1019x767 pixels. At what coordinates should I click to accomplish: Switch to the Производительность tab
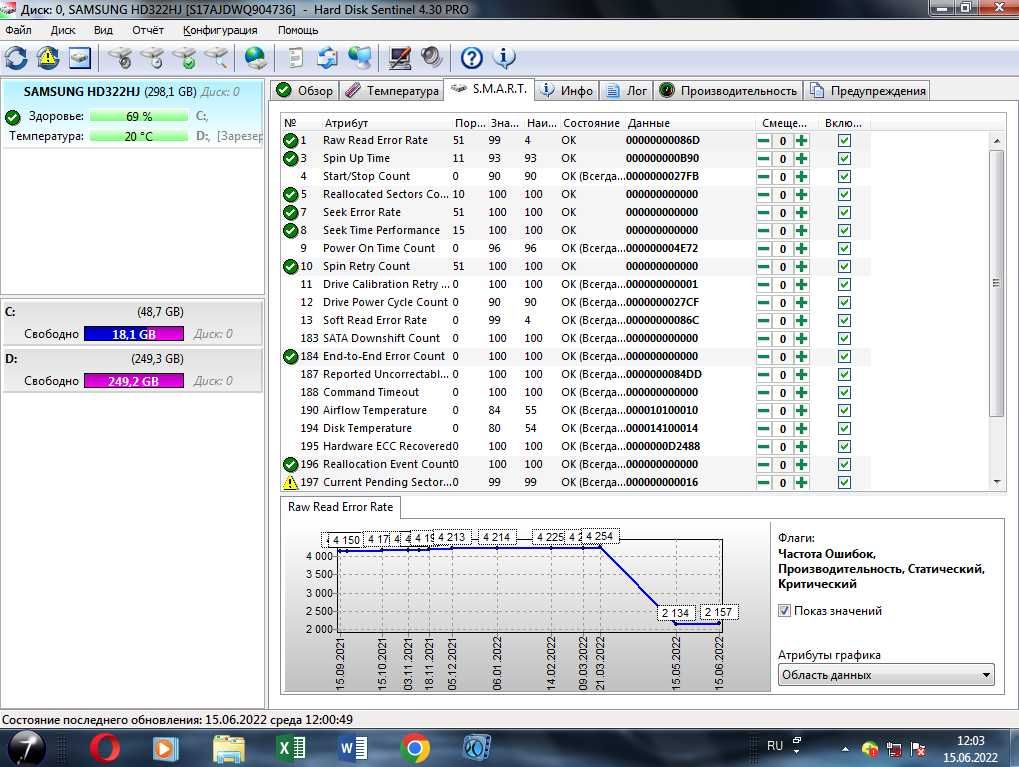pos(729,90)
